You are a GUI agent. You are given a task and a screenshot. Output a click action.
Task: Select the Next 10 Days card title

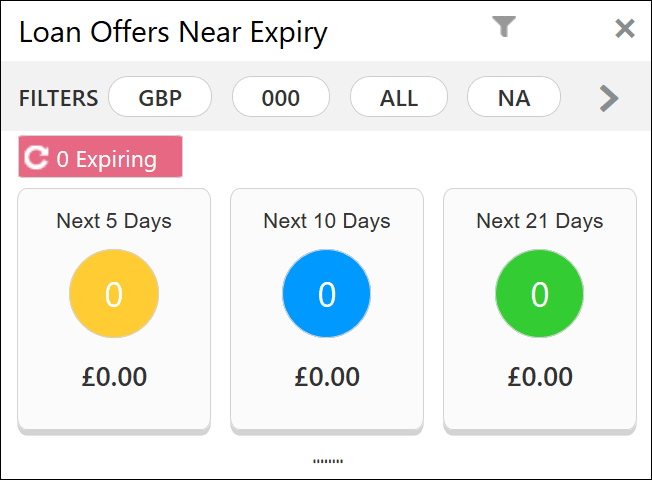327,221
